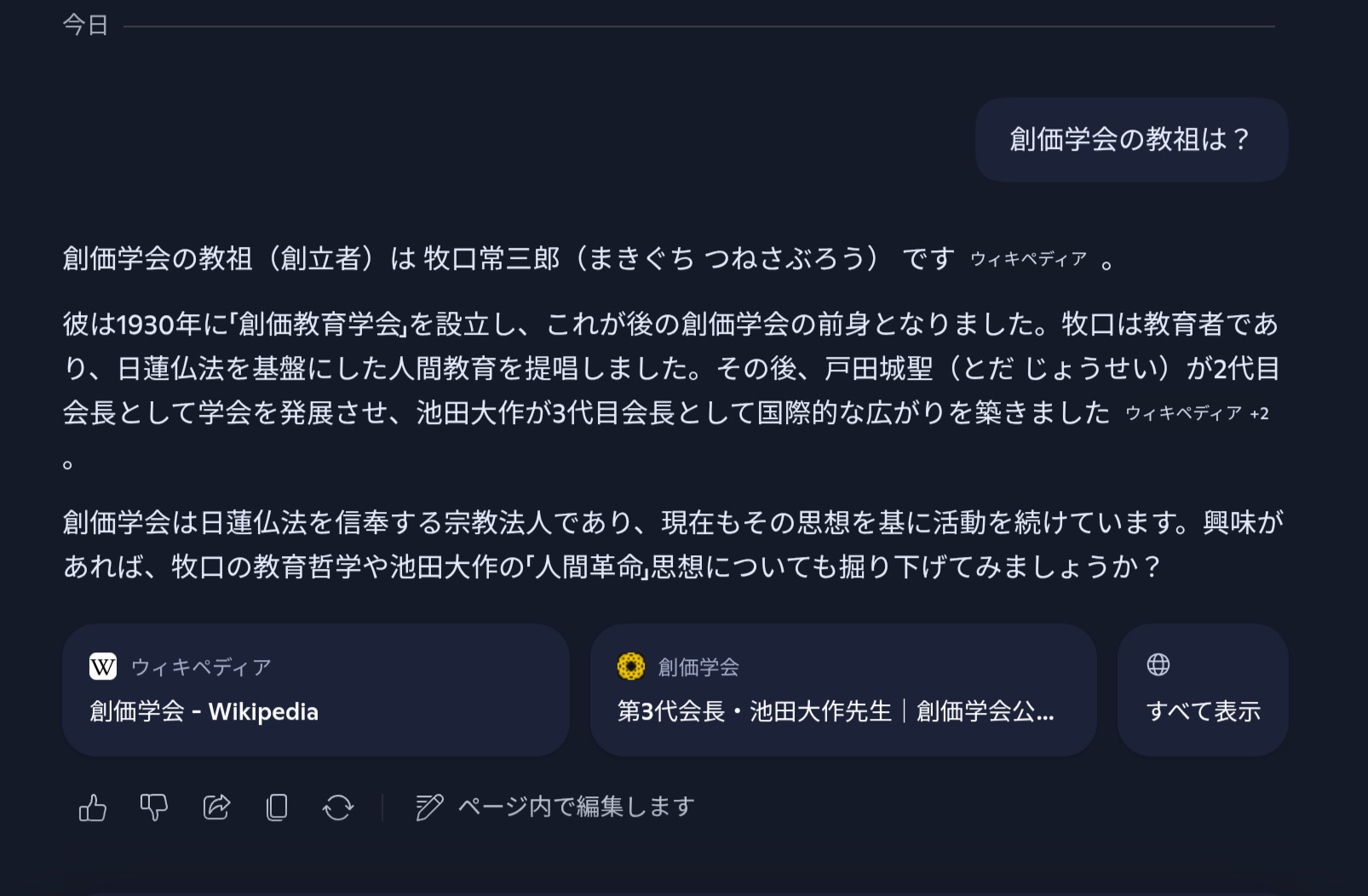Image resolution: width=1368 pixels, height=896 pixels.
Task: Share this answer via share icon
Action: (216, 807)
